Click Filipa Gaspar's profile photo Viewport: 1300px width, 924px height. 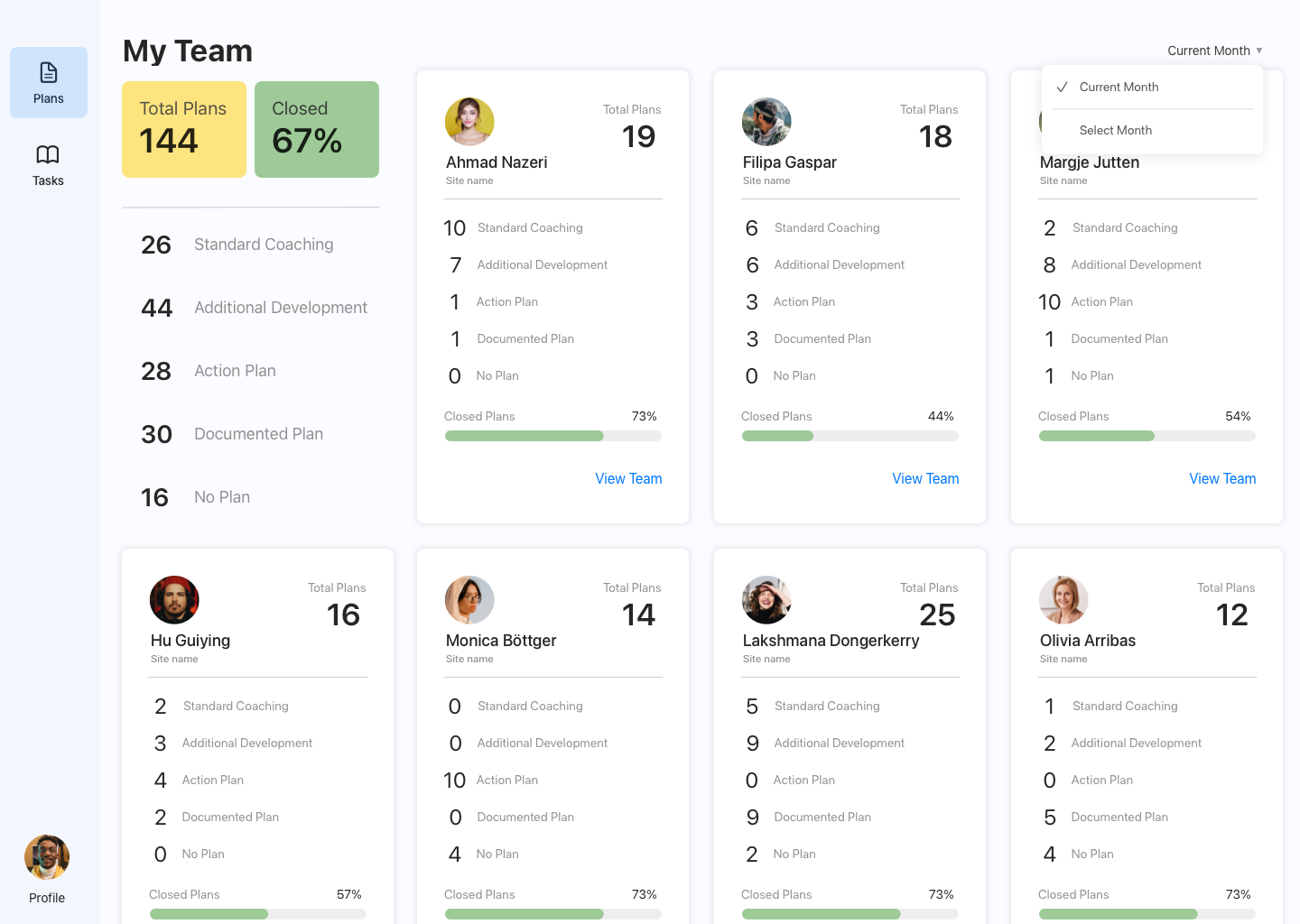[766, 121]
